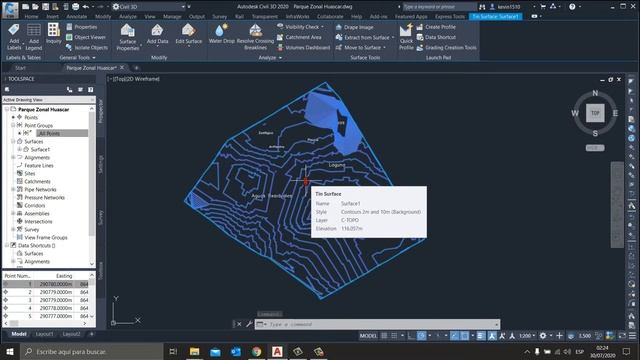Viewport: 640px width, 360px height.
Task: Click the TOP face of the ViewCube
Action: pyautogui.click(x=595, y=113)
